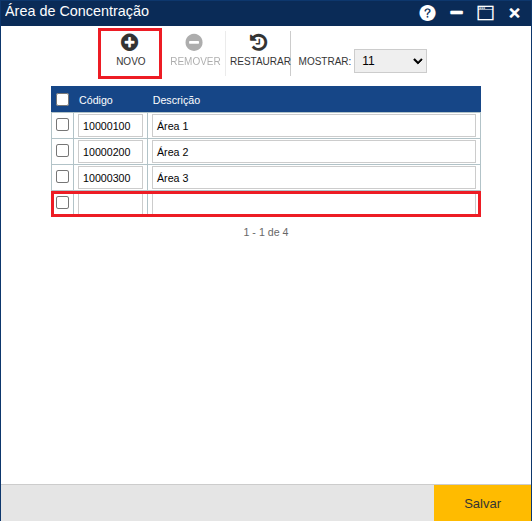This screenshot has height=521, width=532.
Task: Sort by the Código column header
Action: click(96, 100)
